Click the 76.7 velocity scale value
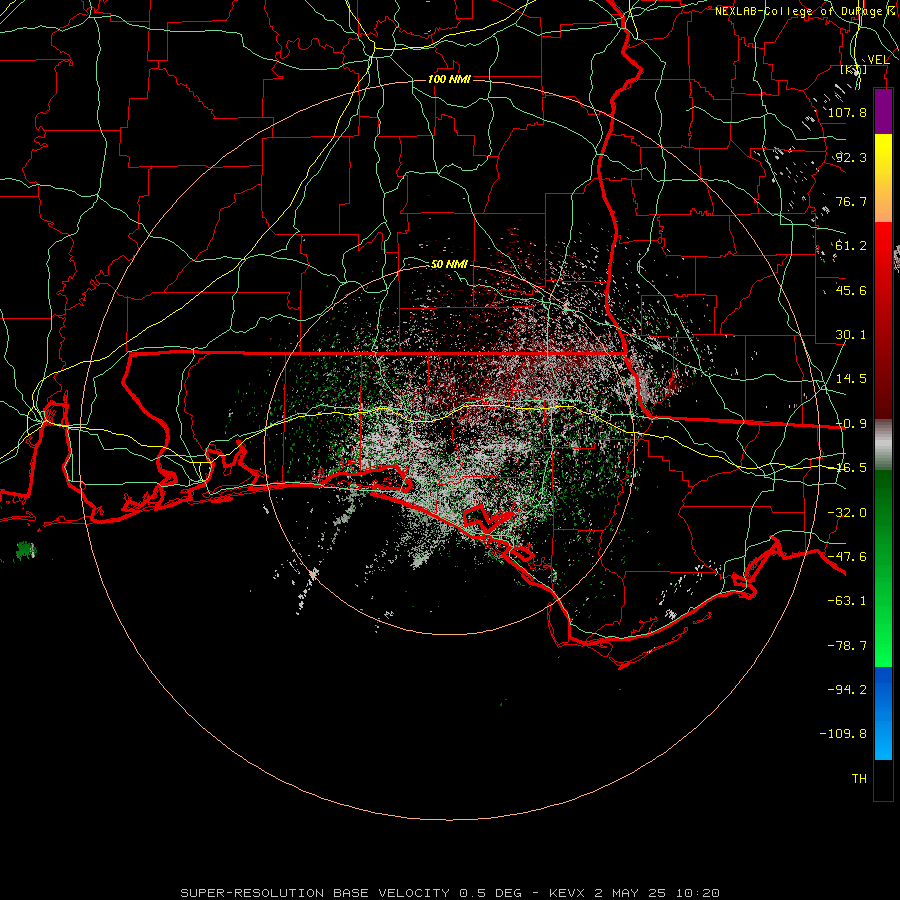This screenshot has width=900, height=900. (x=851, y=201)
